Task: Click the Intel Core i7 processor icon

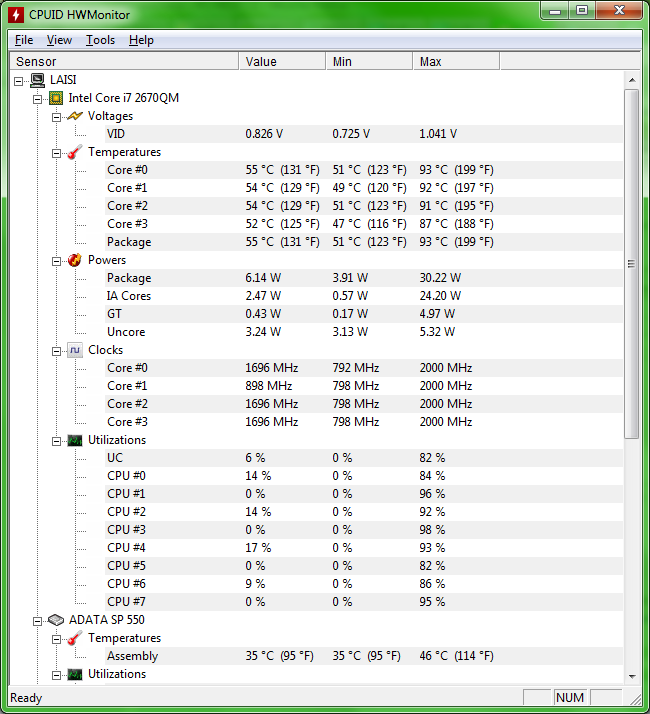Action: coord(56,98)
